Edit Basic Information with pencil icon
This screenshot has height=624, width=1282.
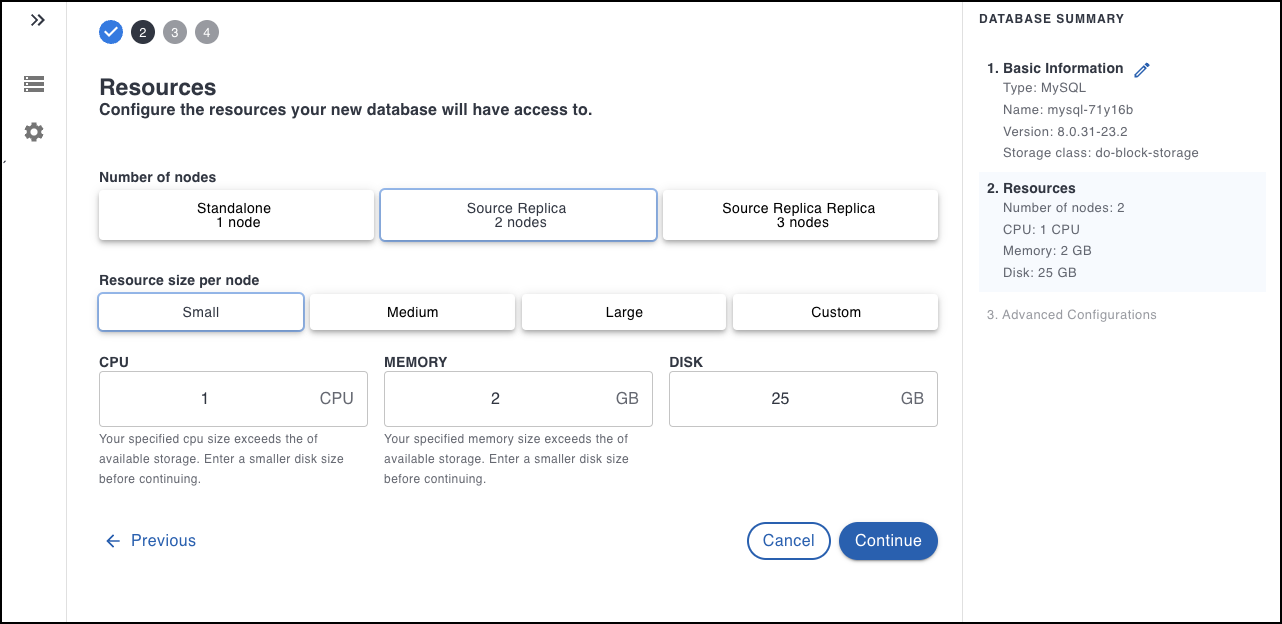point(1142,69)
